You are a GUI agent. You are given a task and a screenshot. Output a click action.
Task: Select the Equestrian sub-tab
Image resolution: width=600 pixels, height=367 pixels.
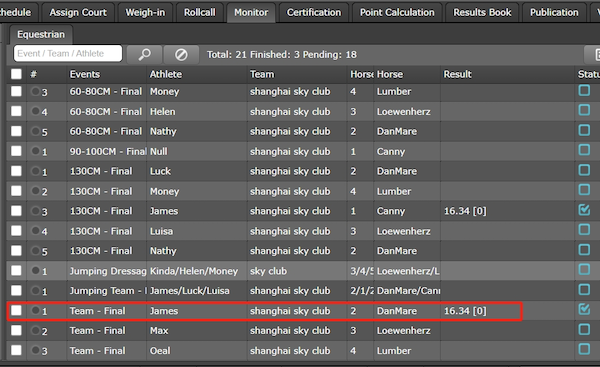[41, 34]
